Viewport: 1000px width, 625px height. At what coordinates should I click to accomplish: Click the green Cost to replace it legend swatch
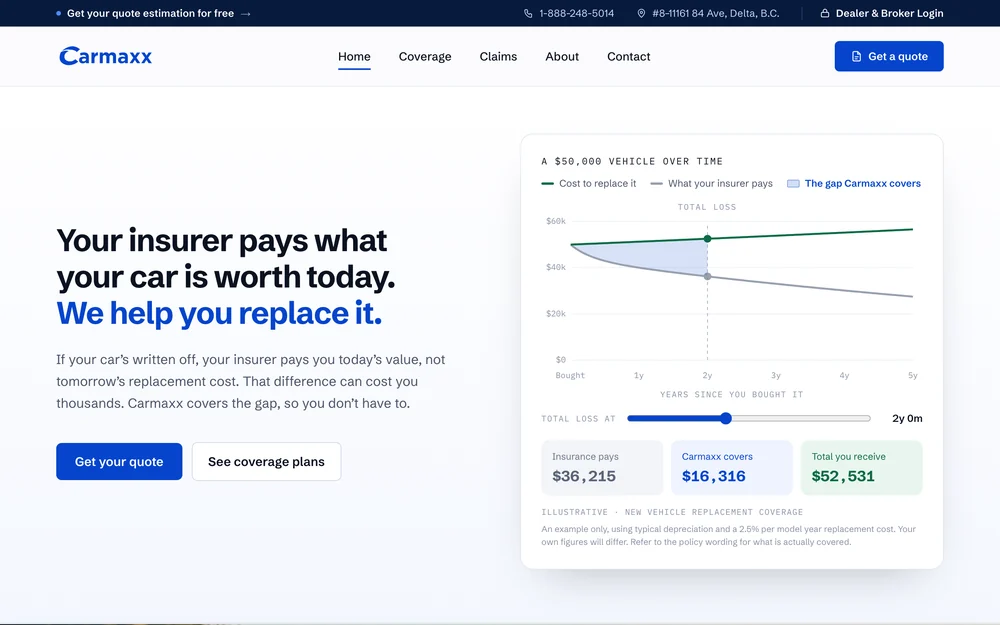pos(547,184)
